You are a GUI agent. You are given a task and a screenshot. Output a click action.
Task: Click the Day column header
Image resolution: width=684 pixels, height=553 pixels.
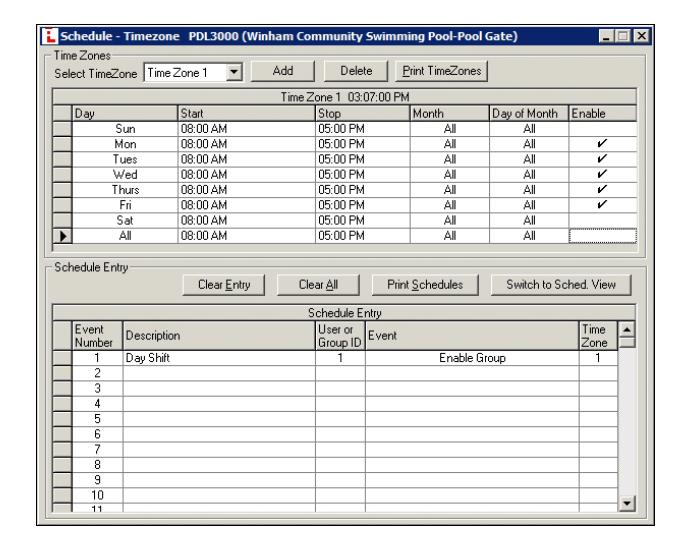coord(125,113)
